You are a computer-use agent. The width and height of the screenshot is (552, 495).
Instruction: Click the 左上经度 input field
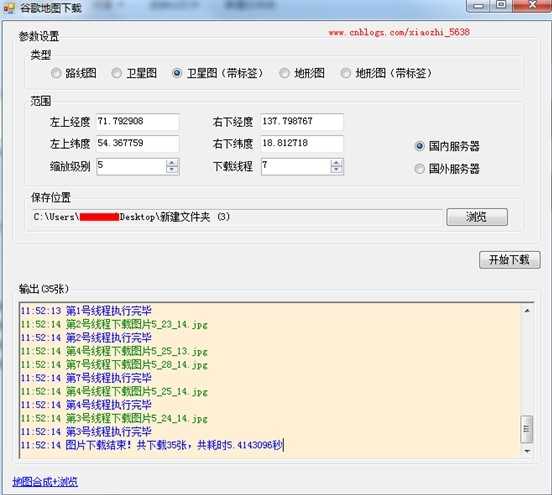coord(137,122)
